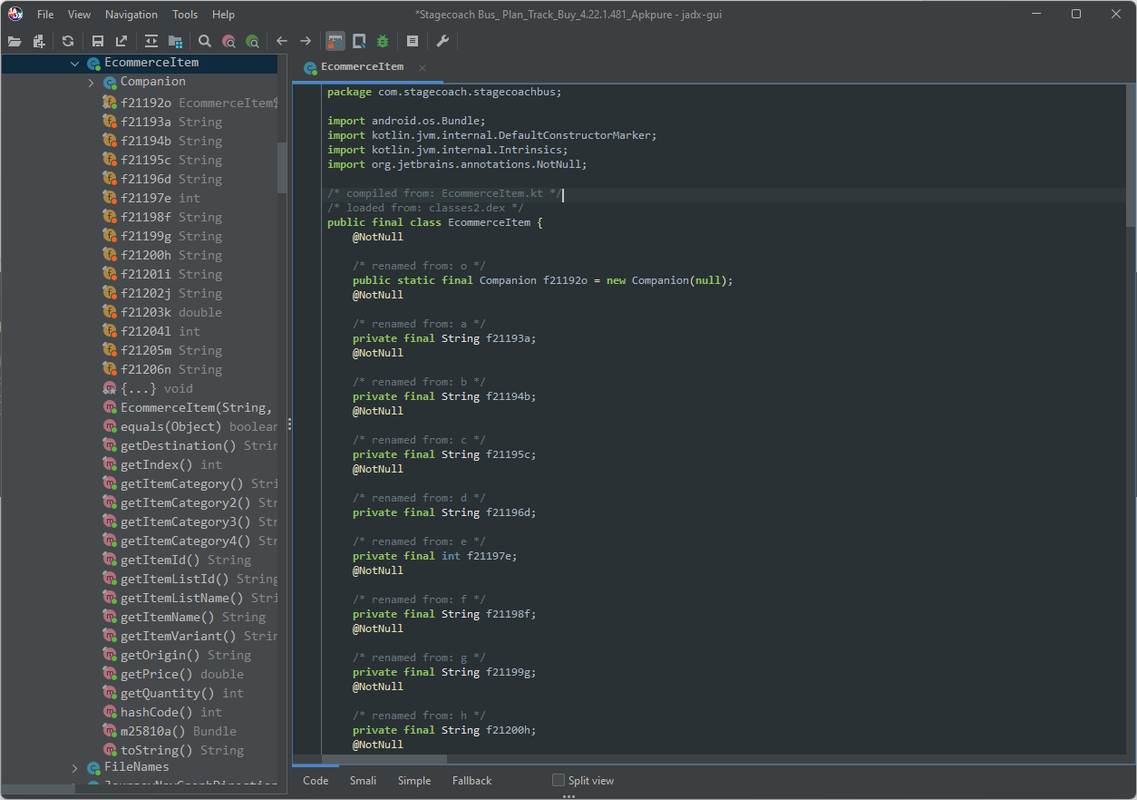Click the Back navigation arrow
This screenshot has width=1137, height=800.
coord(280,40)
